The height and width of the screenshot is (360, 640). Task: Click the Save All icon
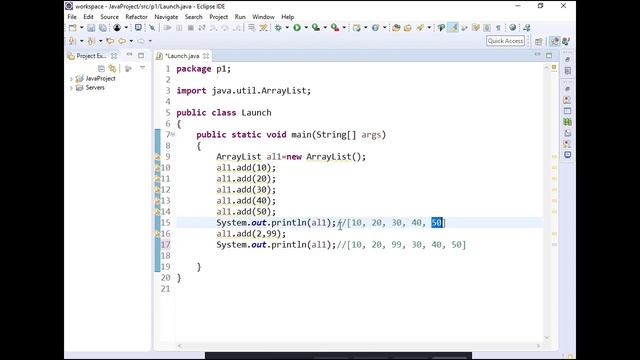[x=103, y=27]
